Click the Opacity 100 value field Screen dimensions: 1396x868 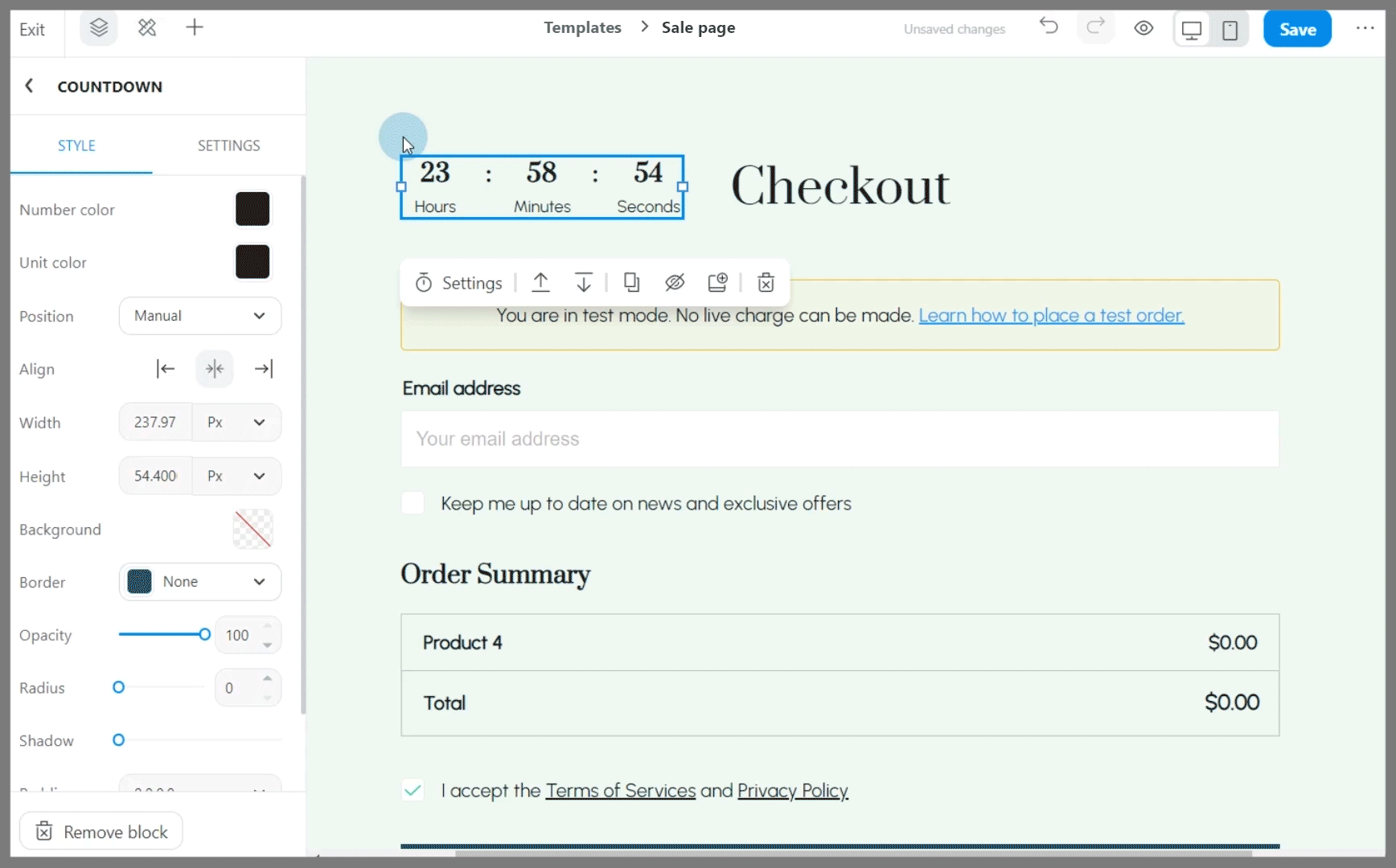click(237, 635)
